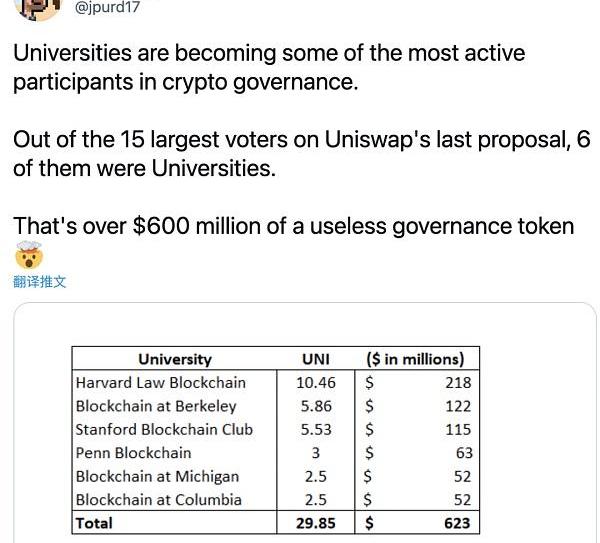Click the sentence mentioning Uniswap's last proposal
Image resolution: width=600 pixels, height=543 pixels.
click(x=302, y=154)
